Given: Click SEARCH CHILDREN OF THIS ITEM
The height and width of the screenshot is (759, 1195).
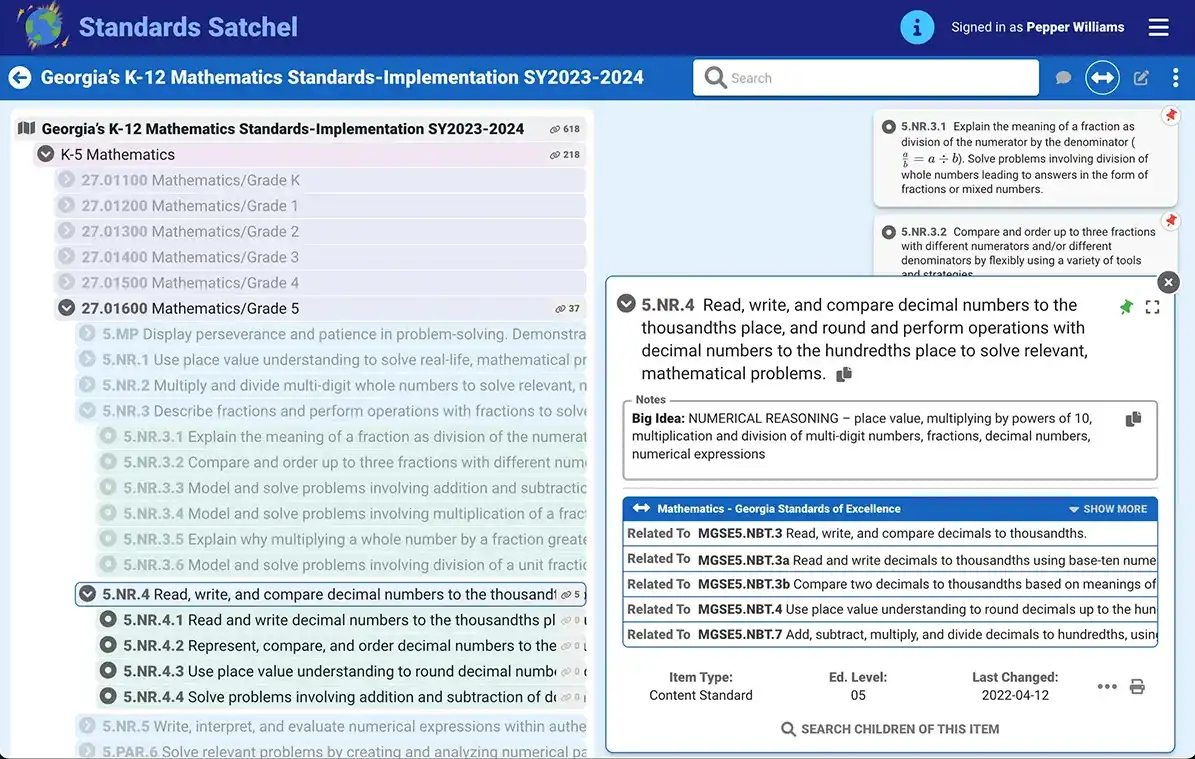Looking at the screenshot, I should (890, 729).
